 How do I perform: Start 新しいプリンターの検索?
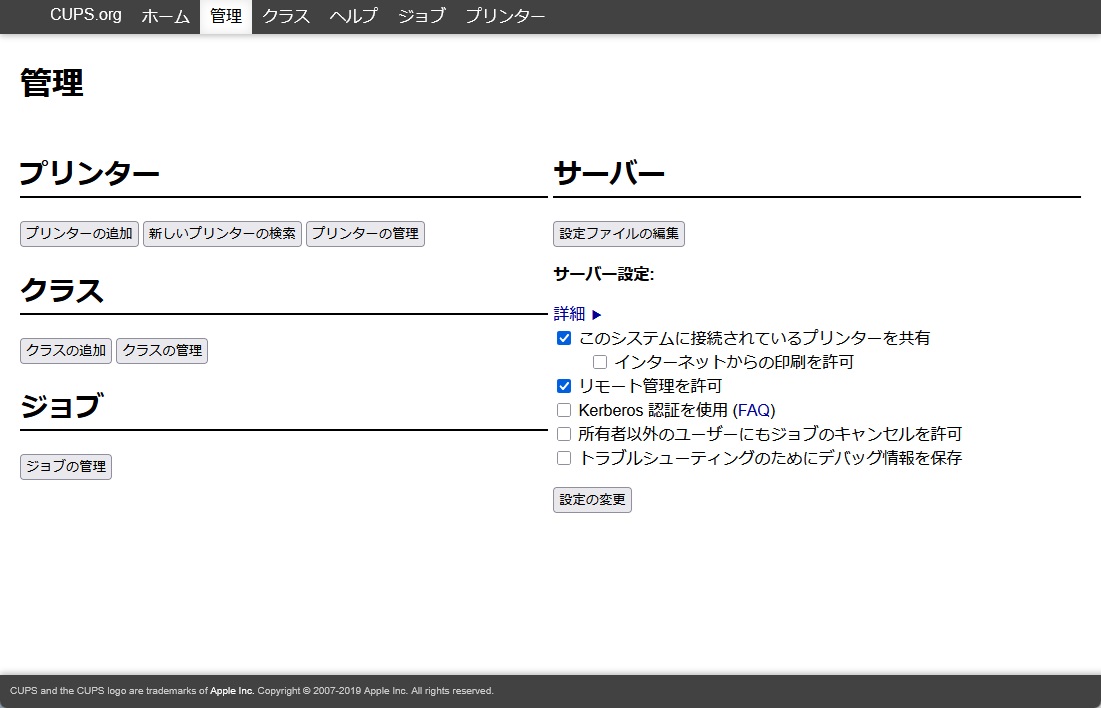click(223, 234)
